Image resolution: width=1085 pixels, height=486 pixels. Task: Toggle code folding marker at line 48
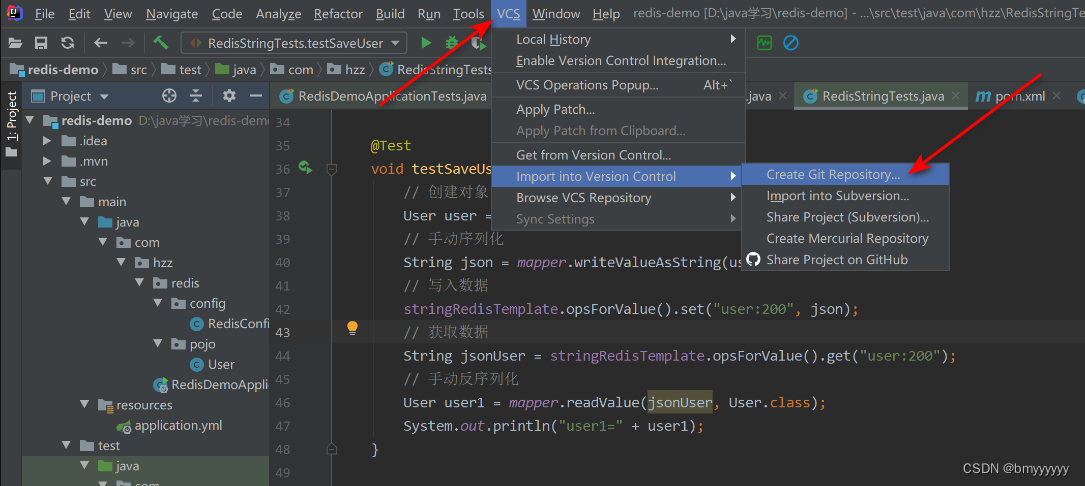331,449
